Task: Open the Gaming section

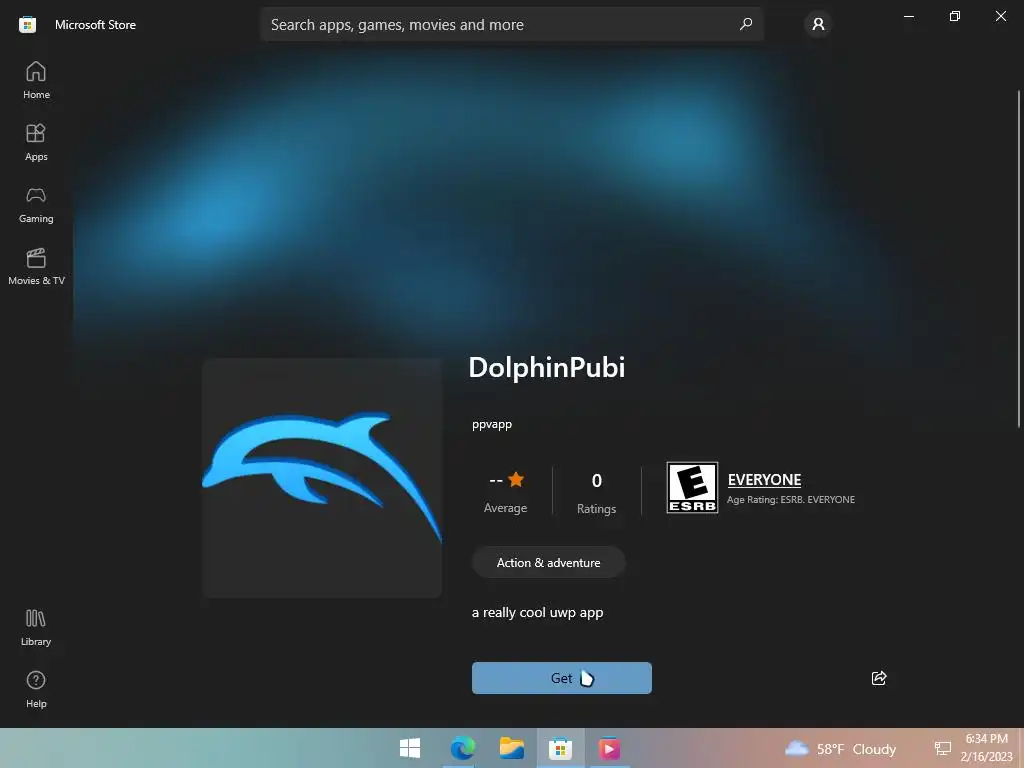Action: pos(36,204)
